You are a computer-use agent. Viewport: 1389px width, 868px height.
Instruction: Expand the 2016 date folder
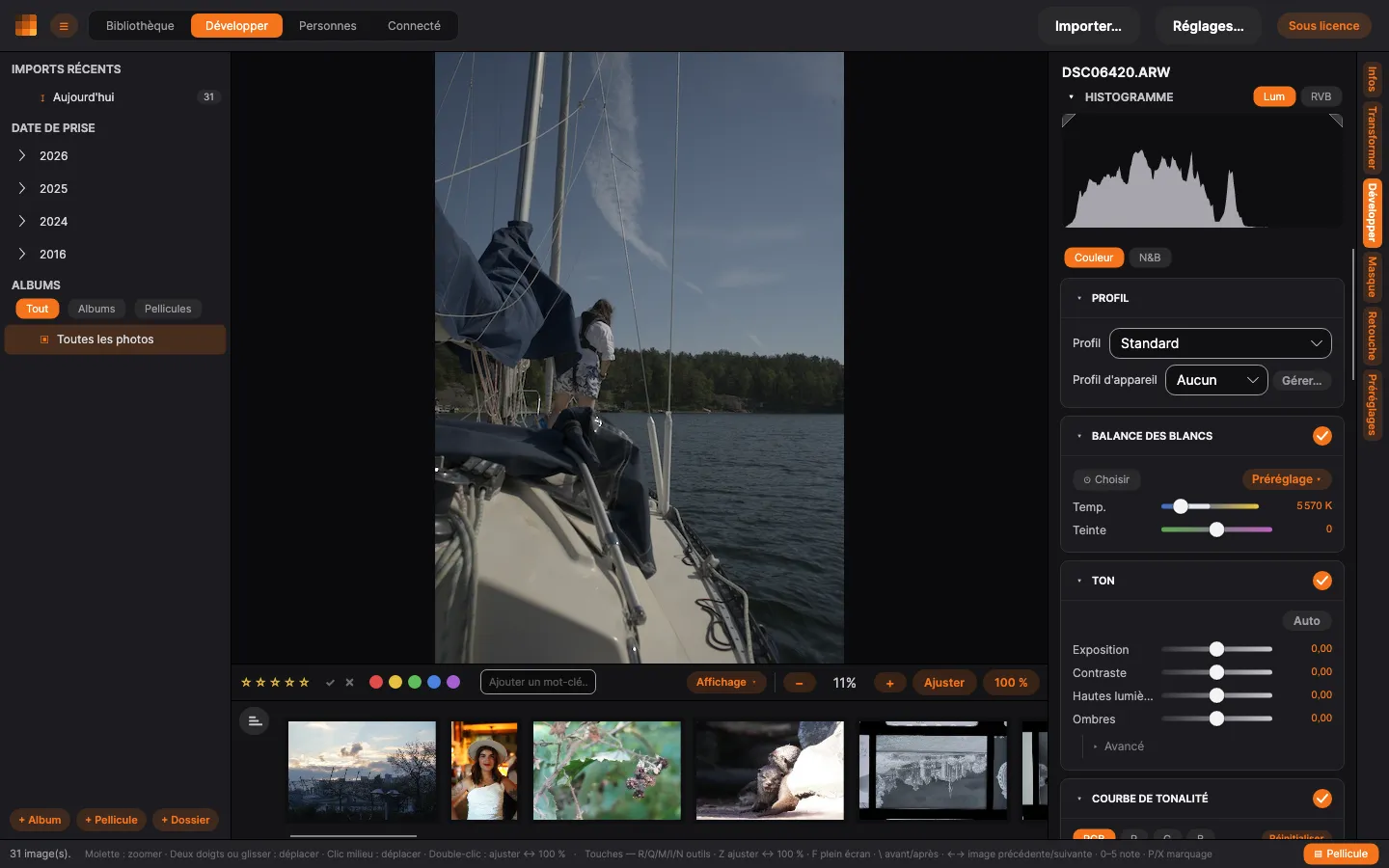(22, 254)
